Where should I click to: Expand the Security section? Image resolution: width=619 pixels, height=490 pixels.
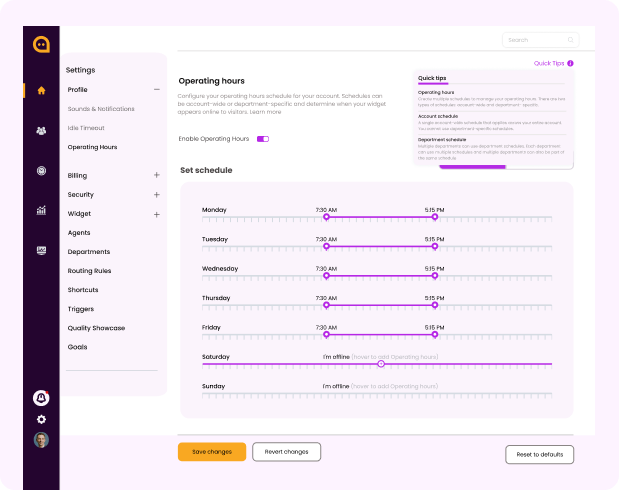pyautogui.click(x=157, y=195)
